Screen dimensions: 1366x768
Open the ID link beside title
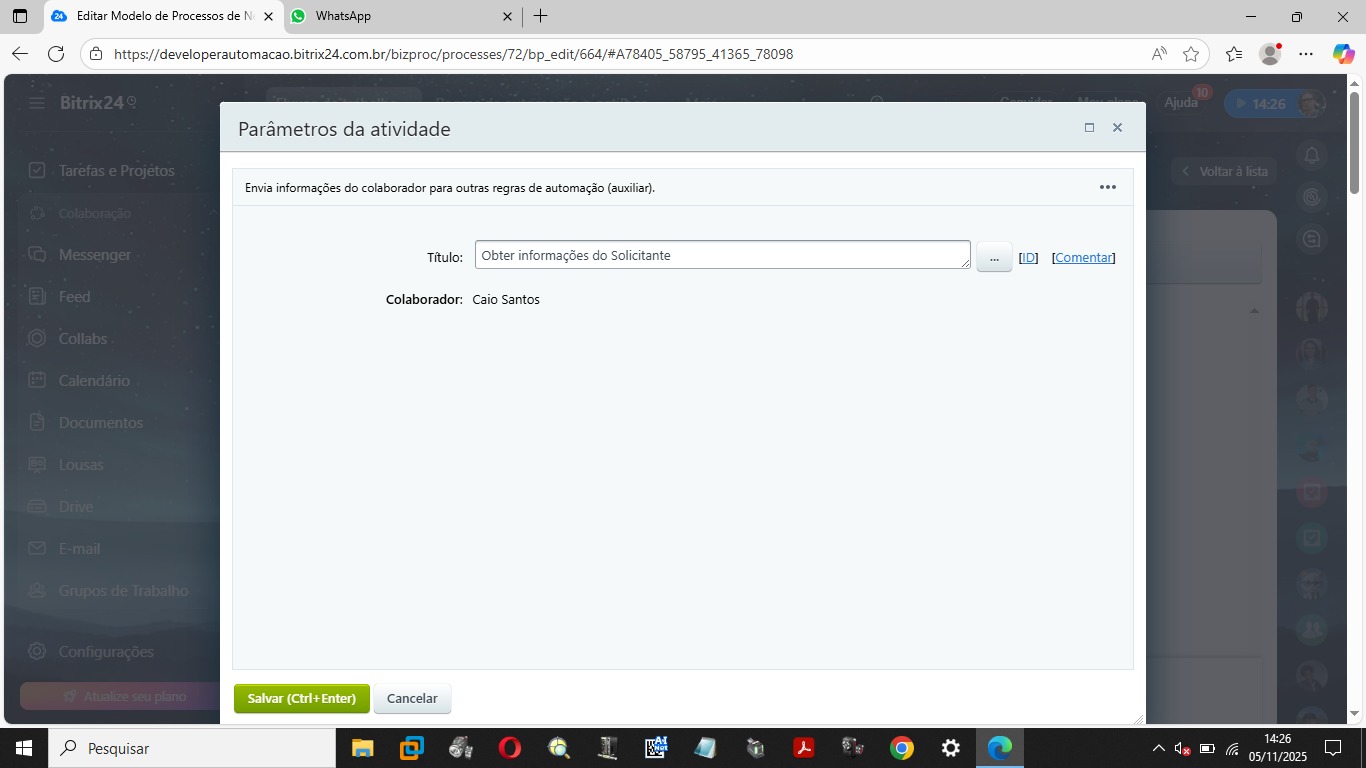[1028, 257]
